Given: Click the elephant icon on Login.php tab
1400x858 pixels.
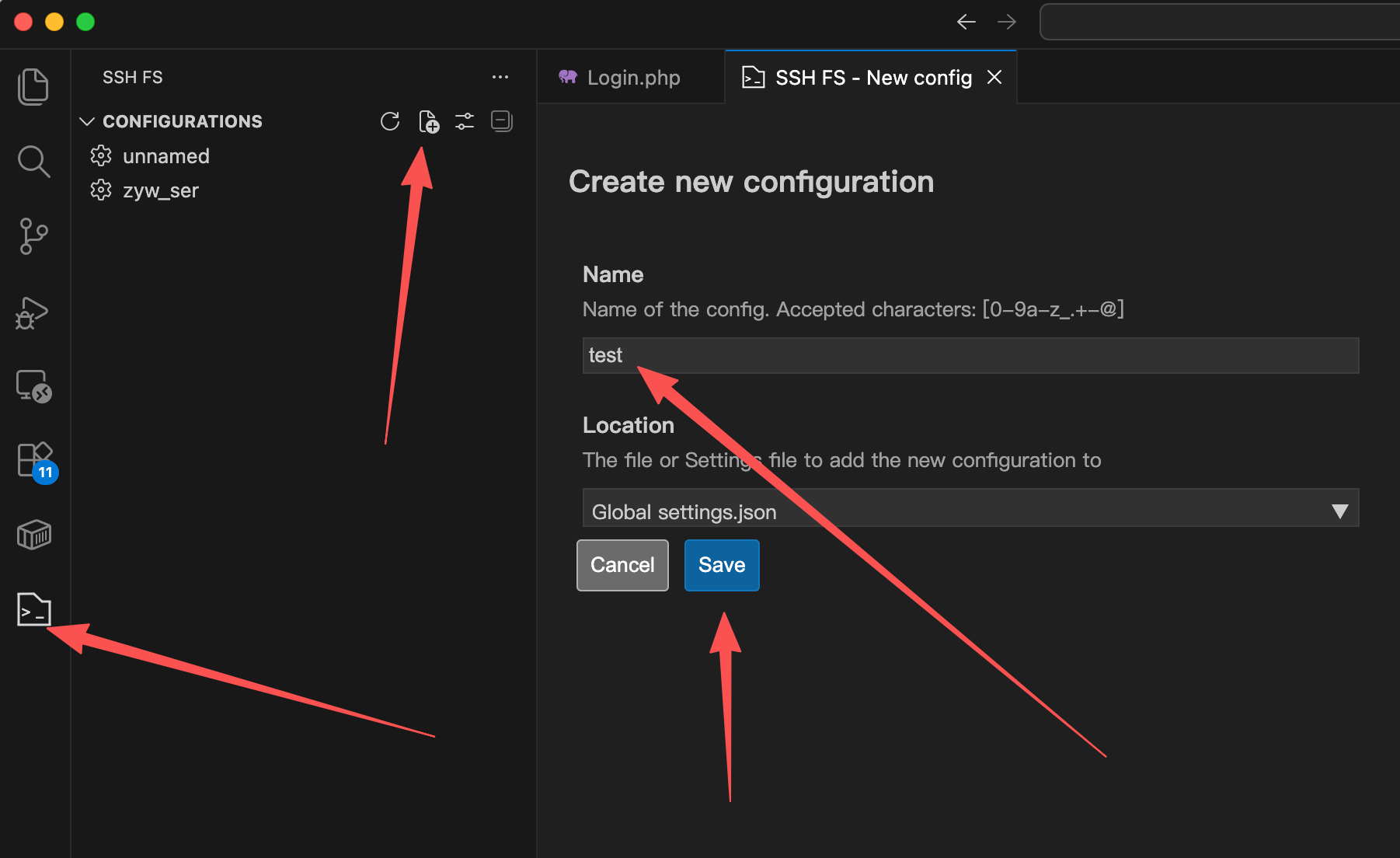Looking at the screenshot, I should tap(568, 77).
